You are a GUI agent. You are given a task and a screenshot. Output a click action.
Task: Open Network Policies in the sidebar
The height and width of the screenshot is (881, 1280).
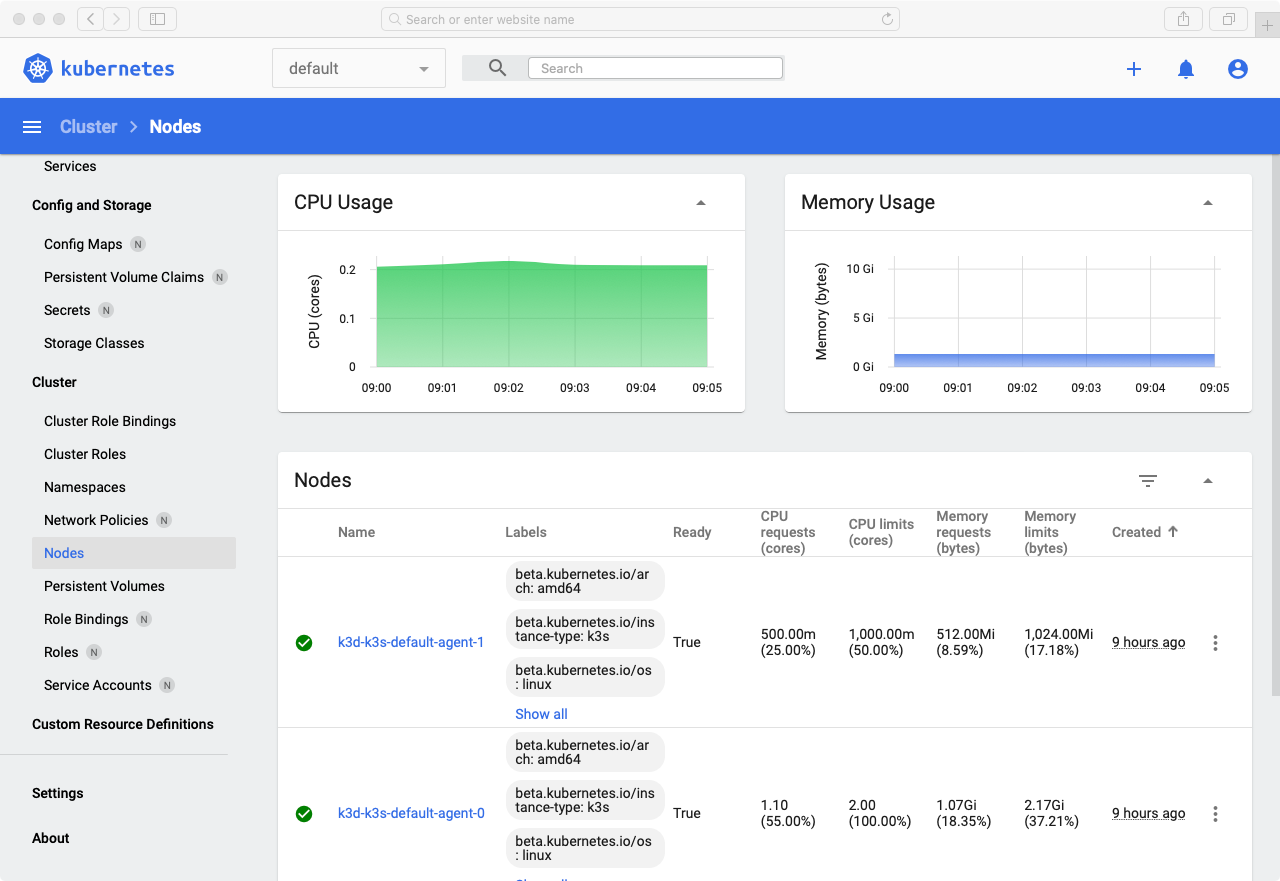[x=96, y=520]
